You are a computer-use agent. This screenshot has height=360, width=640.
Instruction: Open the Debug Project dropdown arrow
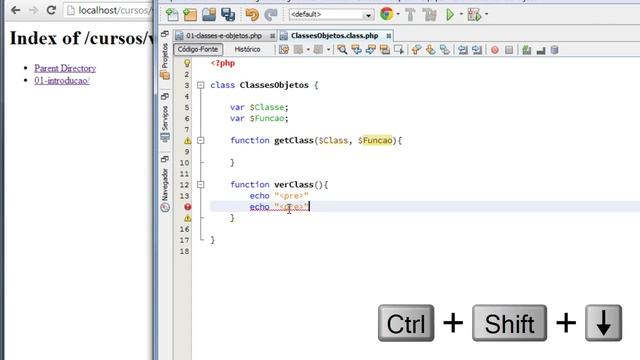pyautogui.click(x=486, y=15)
